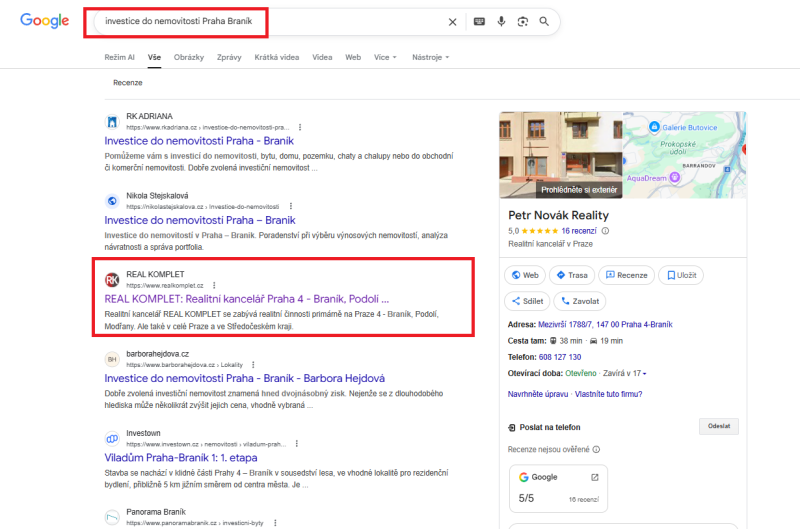Open three-dot menu for RK ADRIANA result
This screenshot has width=800, height=529.
300,127
